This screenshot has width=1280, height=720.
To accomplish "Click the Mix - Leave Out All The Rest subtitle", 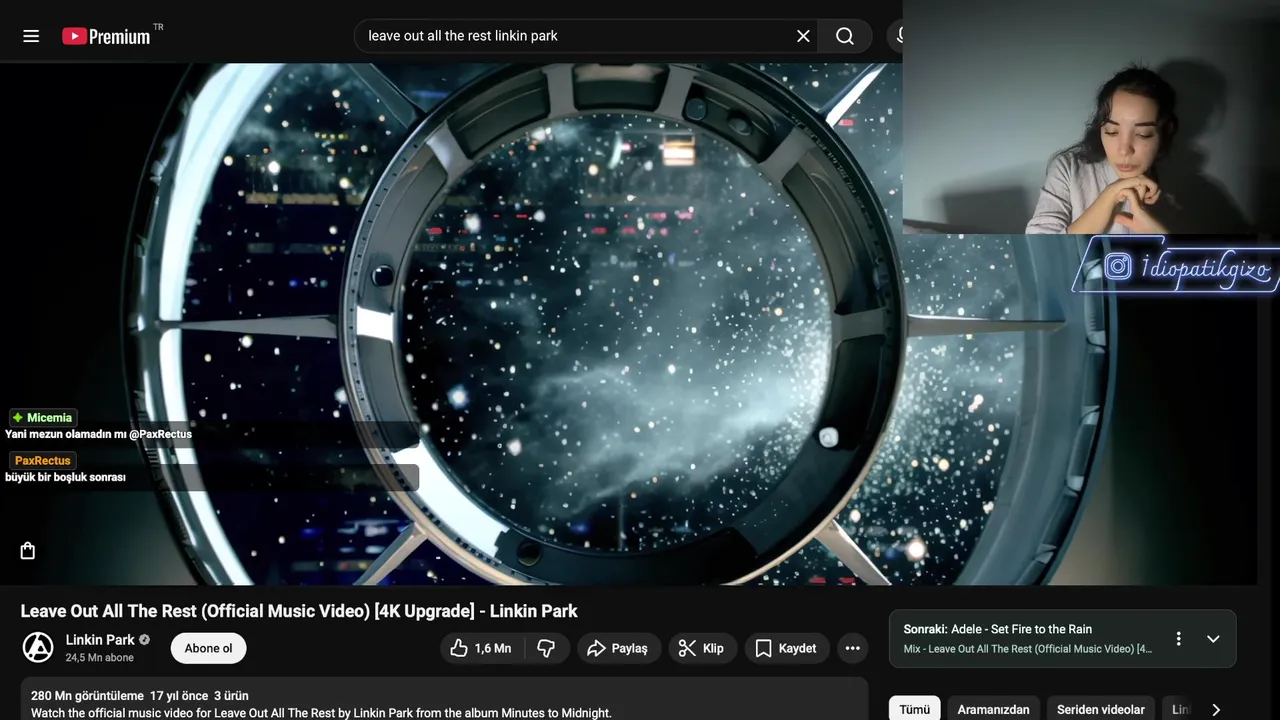I will click(x=1028, y=649).
